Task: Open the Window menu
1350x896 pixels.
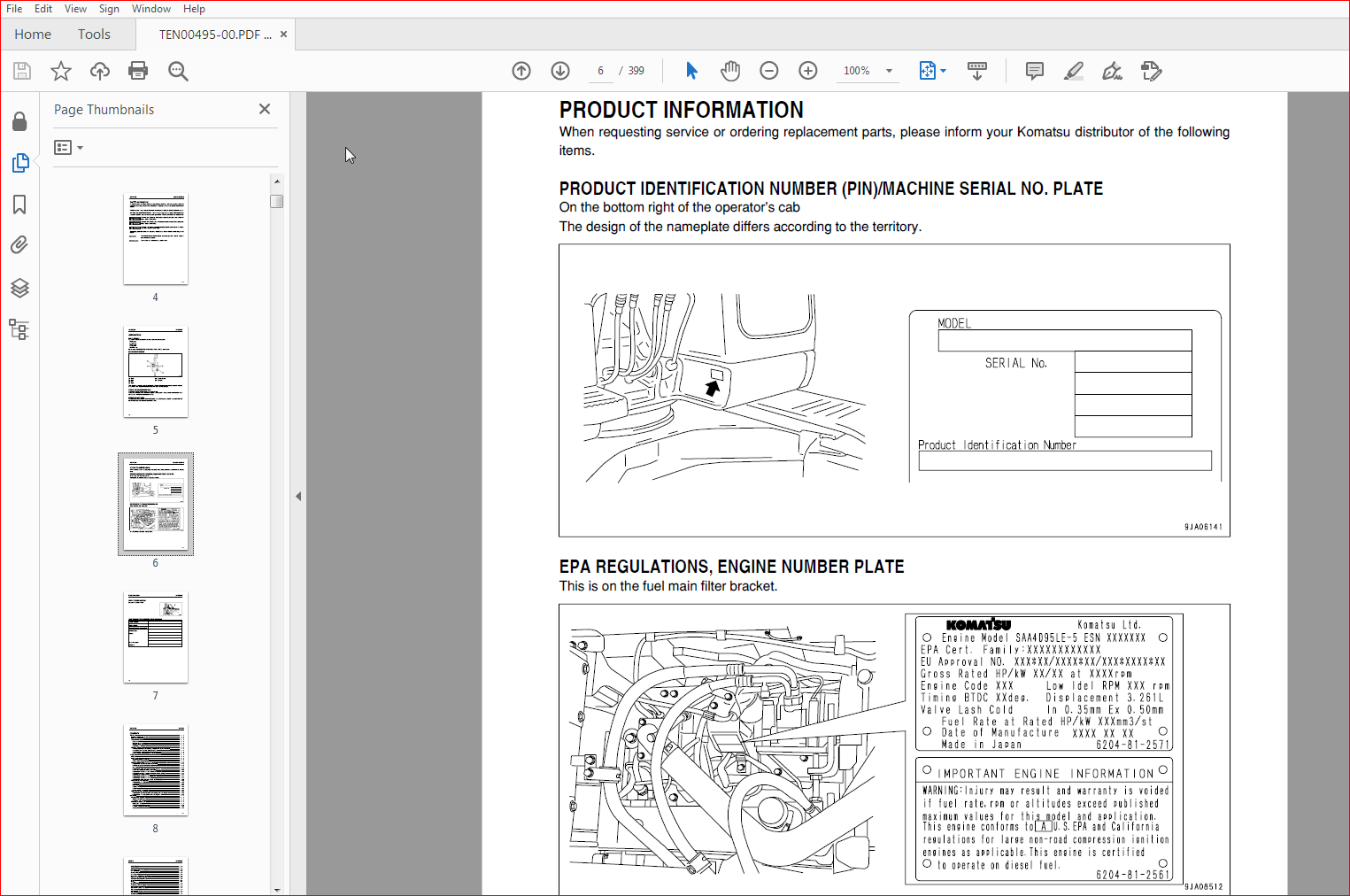Action: click(151, 9)
